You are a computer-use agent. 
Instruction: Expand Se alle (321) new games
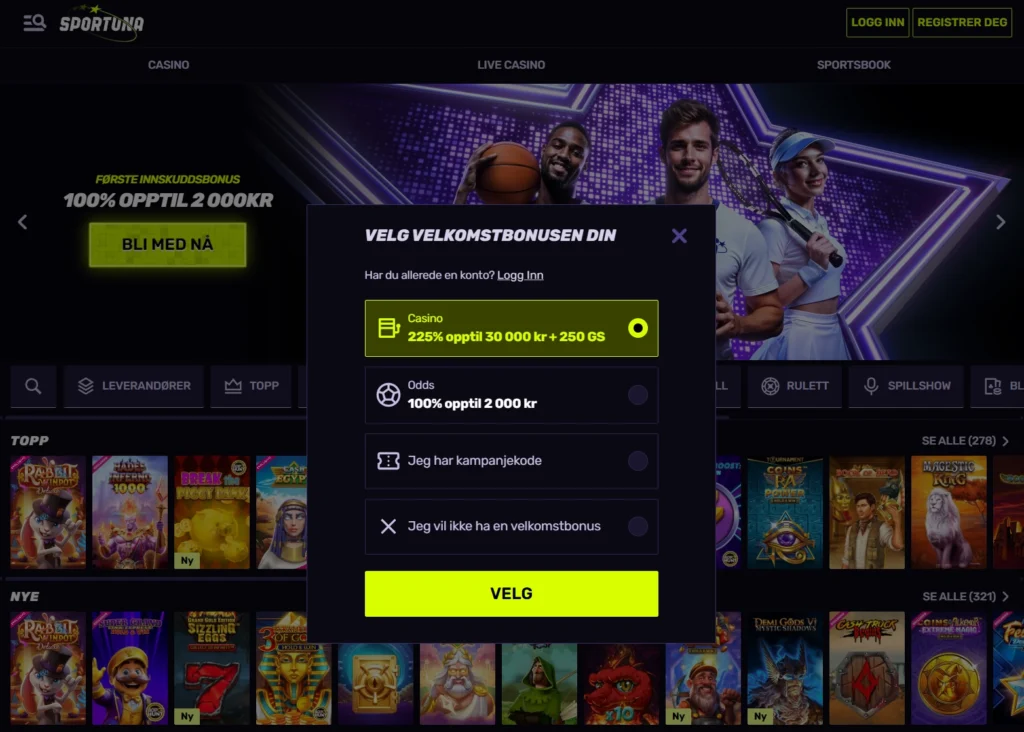coord(965,597)
